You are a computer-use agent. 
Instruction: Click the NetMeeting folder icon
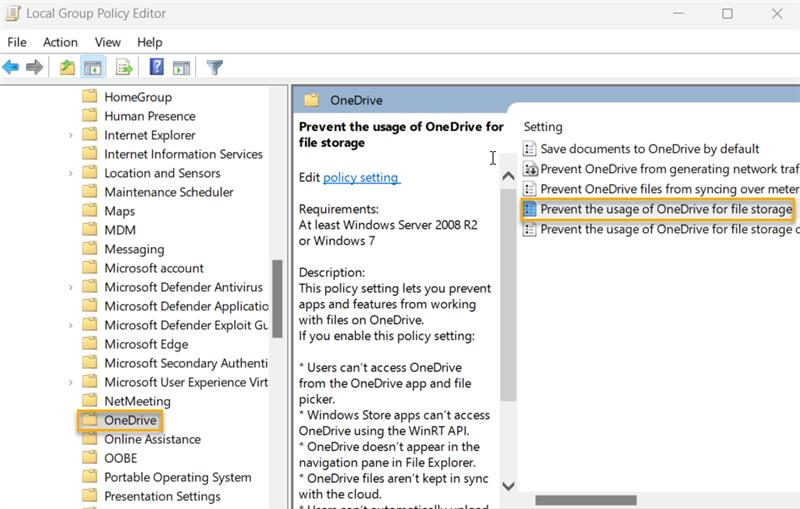90,400
